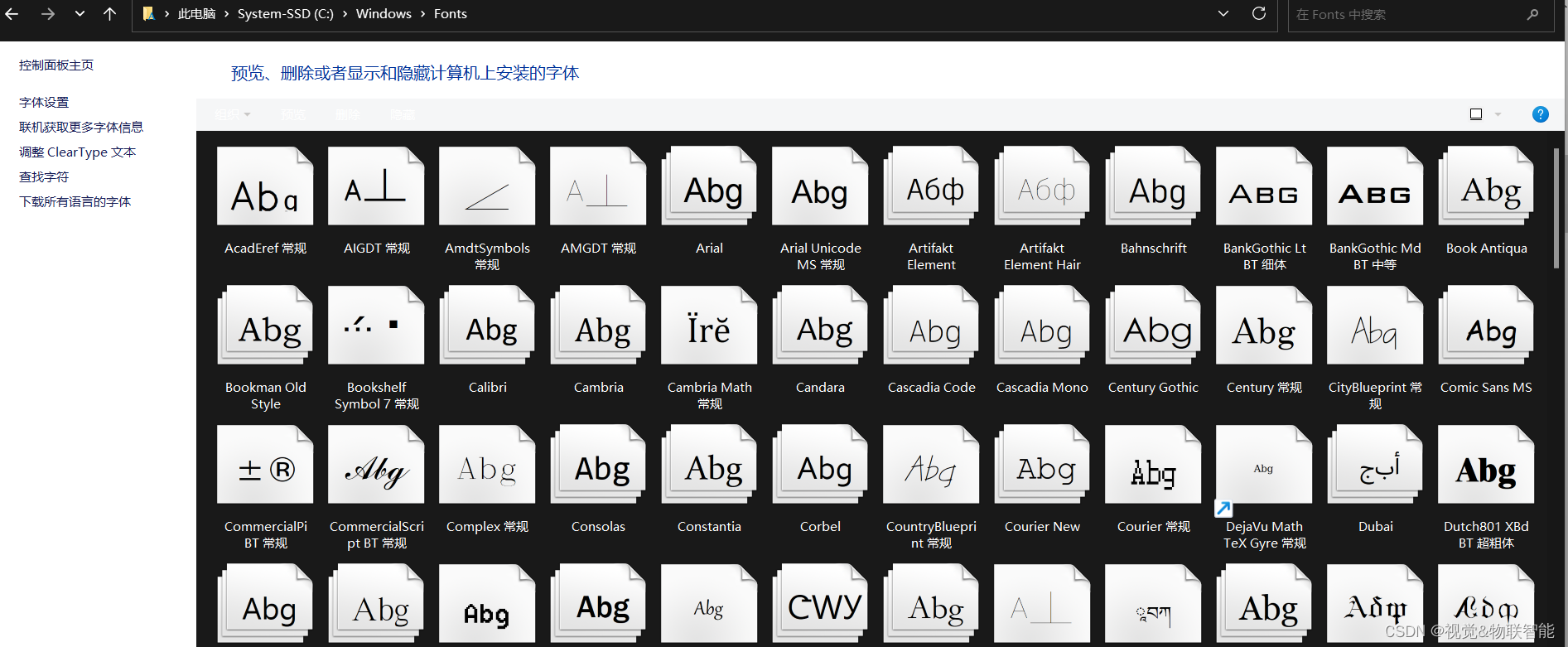Select the AmdtSymbols 常规 font icon
The height and width of the screenshot is (647, 1568).
(487, 186)
